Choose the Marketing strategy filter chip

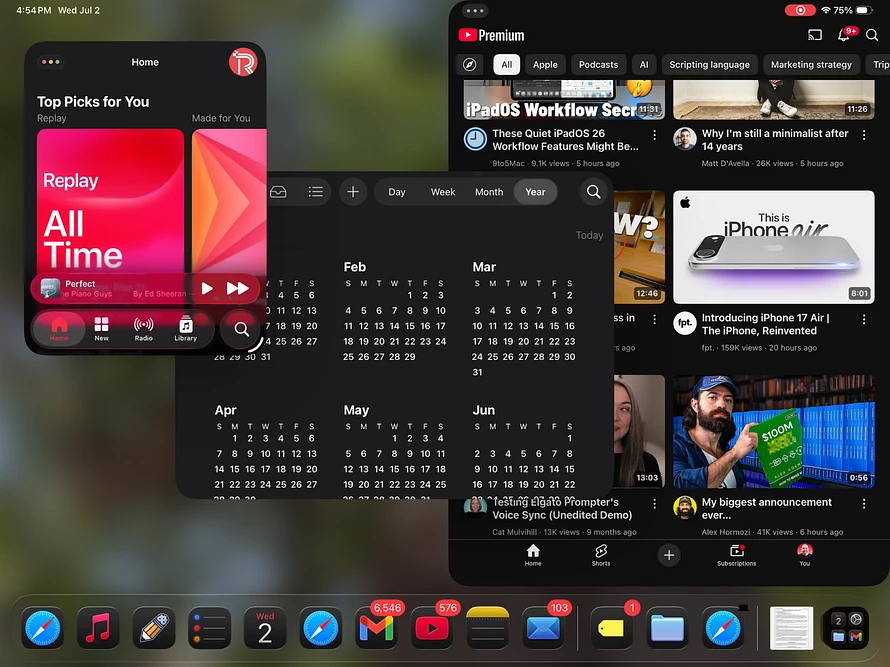tap(811, 65)
